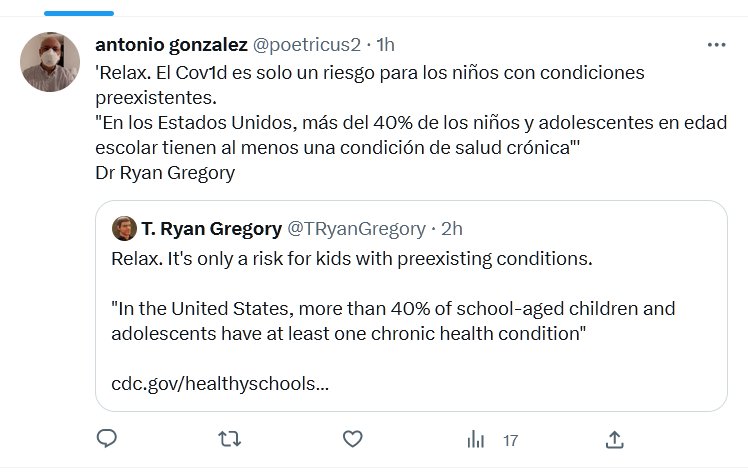Viewport: 748px width, 472px height.
Task: Open the view analytics bar-chart icon
Action: 477,439
